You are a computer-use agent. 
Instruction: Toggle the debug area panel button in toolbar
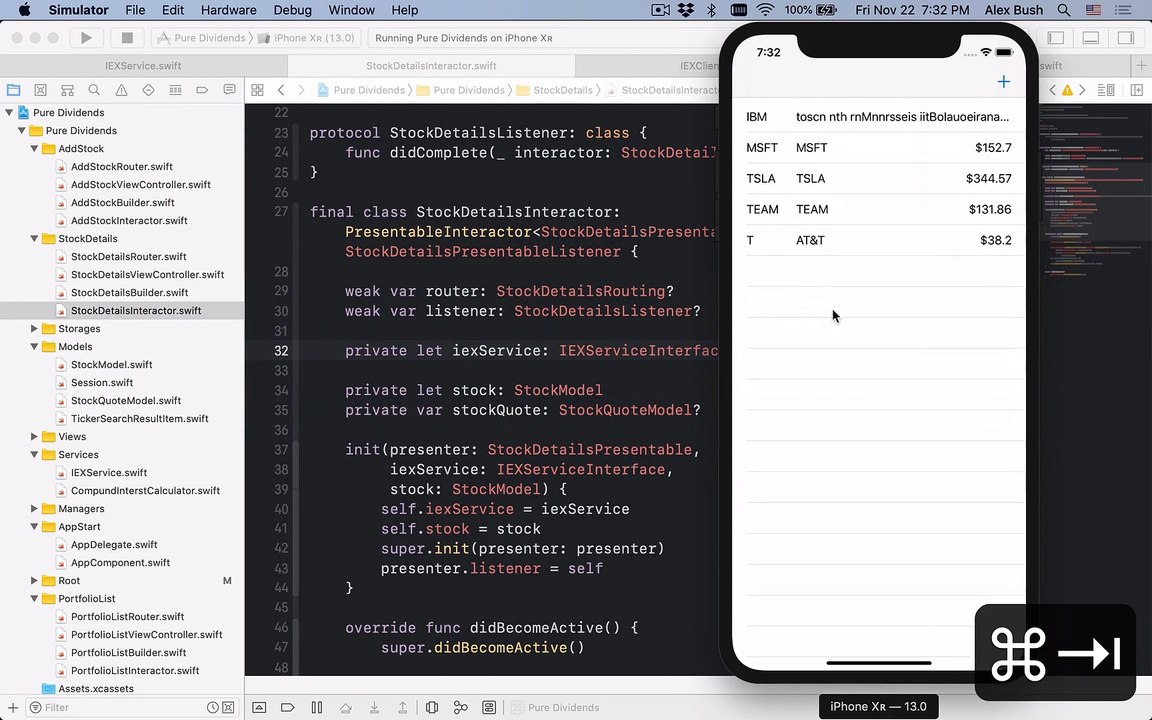coord(1091,37)
